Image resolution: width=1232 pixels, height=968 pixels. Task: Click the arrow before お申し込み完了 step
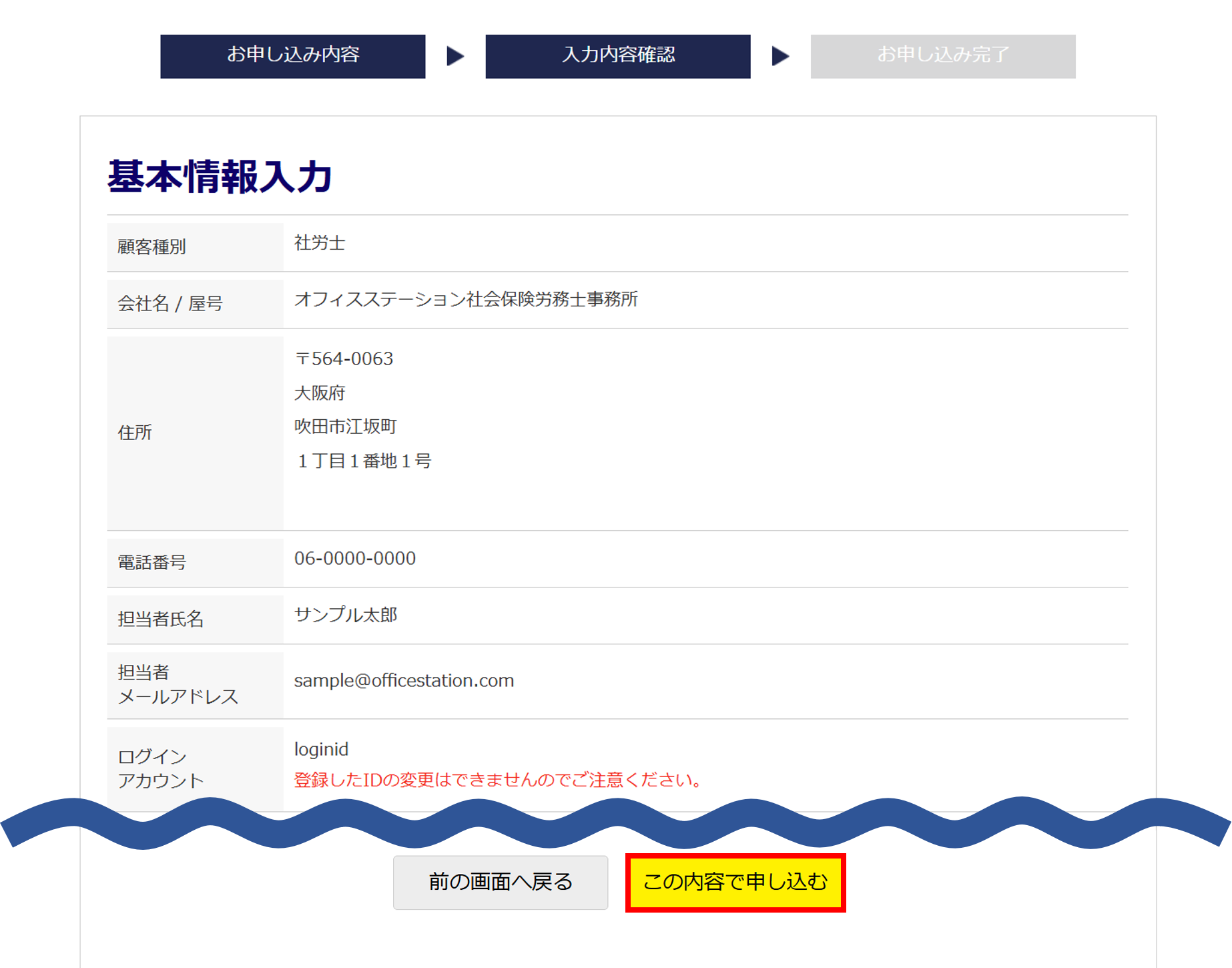pyautogui.click(x=780, y=56)
